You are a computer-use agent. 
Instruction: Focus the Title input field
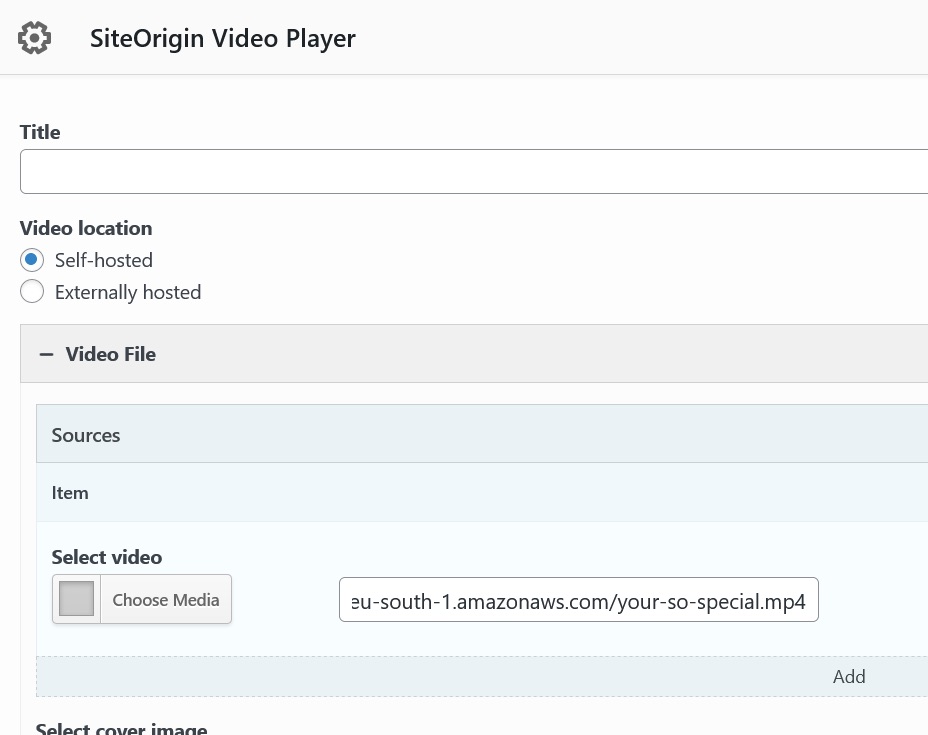(473, 172)
